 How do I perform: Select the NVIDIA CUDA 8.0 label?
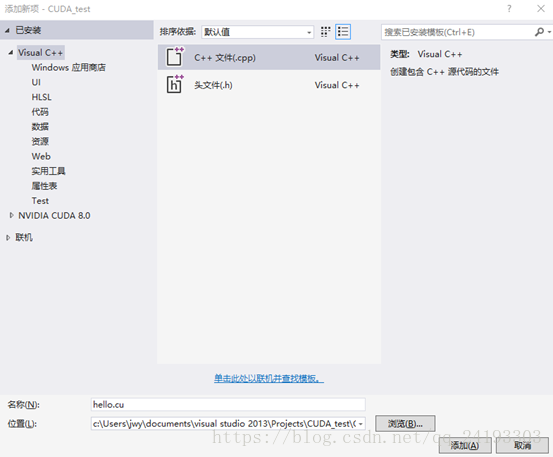(x=54, y=215)
